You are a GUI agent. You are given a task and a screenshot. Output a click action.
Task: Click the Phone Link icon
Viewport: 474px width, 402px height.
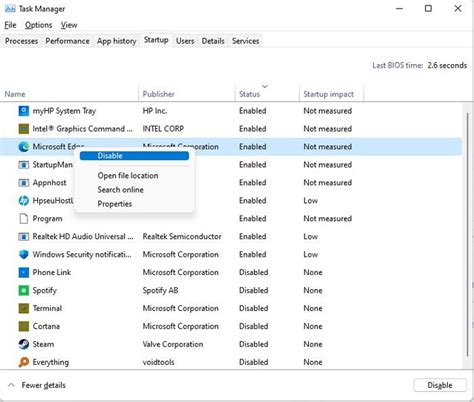click(24, 272)
